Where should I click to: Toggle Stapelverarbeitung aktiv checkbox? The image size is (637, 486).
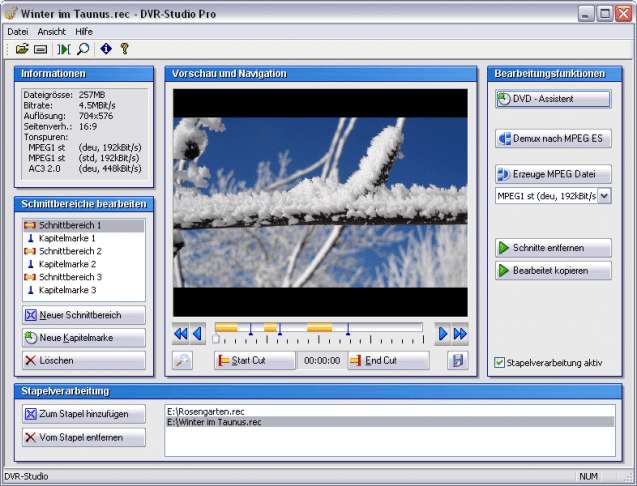tap(499, 362)
